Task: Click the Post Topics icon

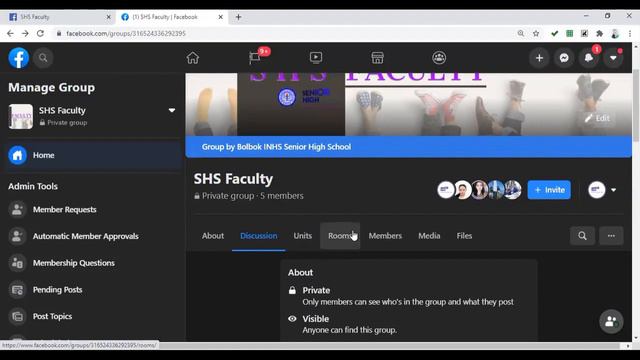Action: tap(17, 316)
